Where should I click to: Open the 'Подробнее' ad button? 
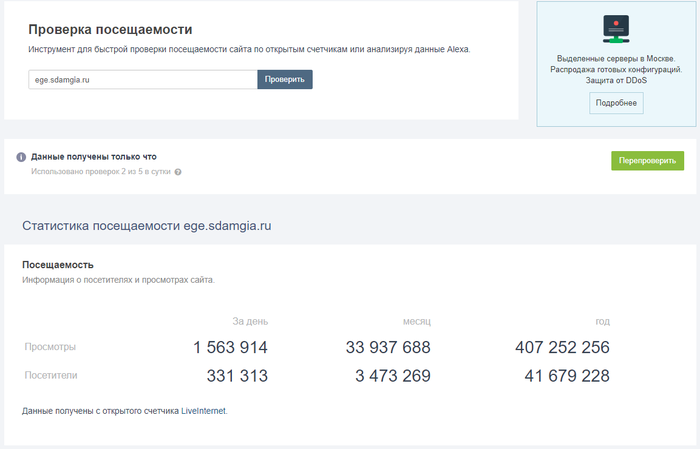coord(616,103)
